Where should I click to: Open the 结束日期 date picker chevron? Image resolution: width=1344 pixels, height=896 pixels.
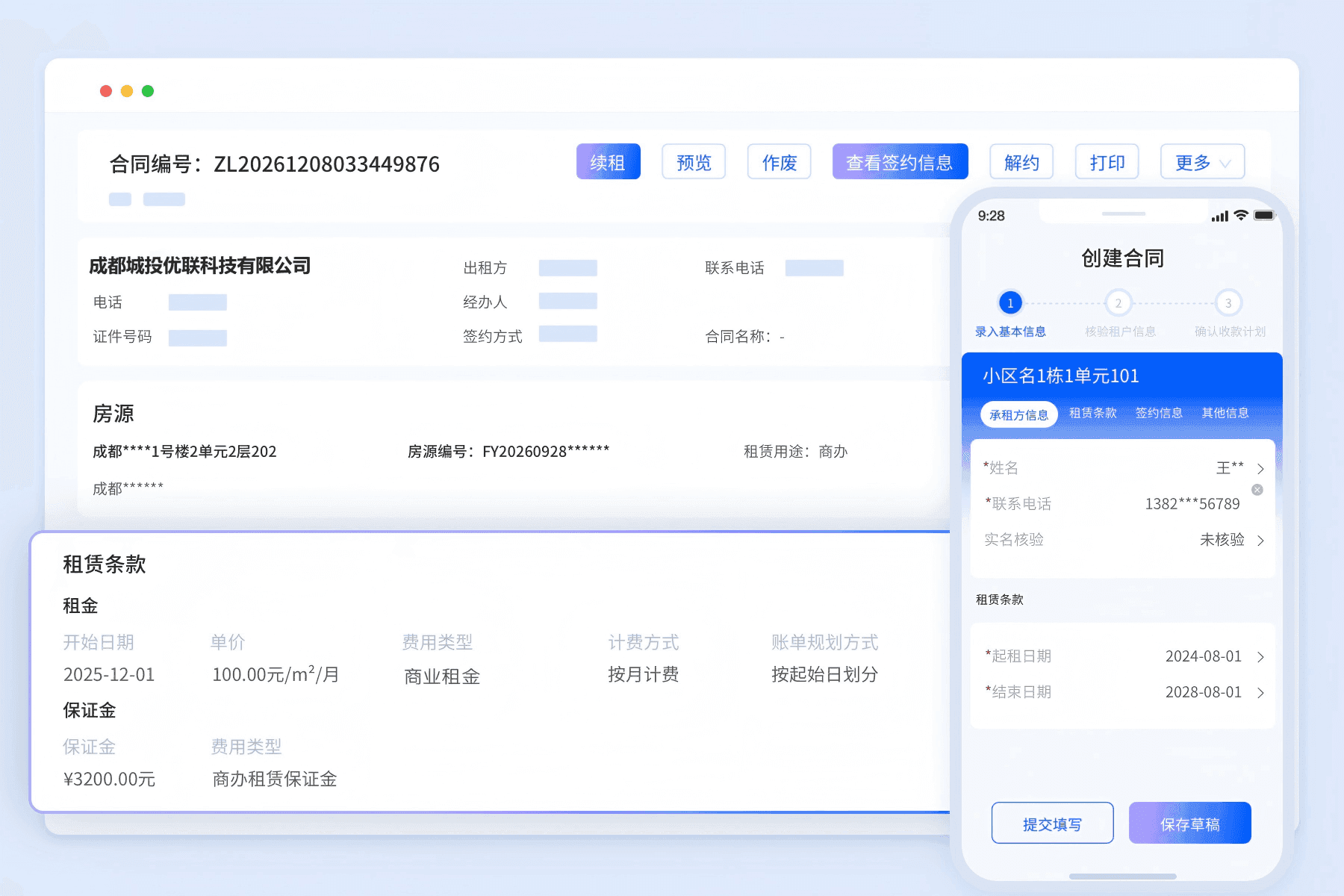(1260, 693)
